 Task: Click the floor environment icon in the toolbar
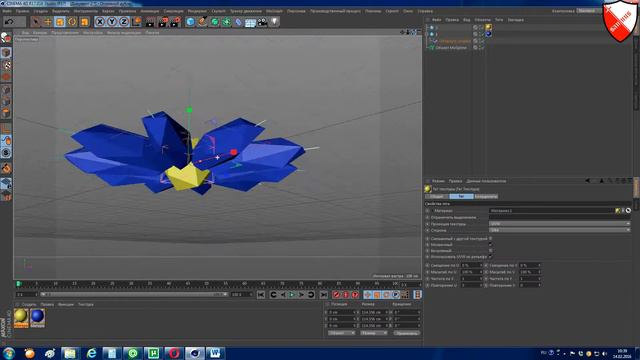click(x=250, y=22)
